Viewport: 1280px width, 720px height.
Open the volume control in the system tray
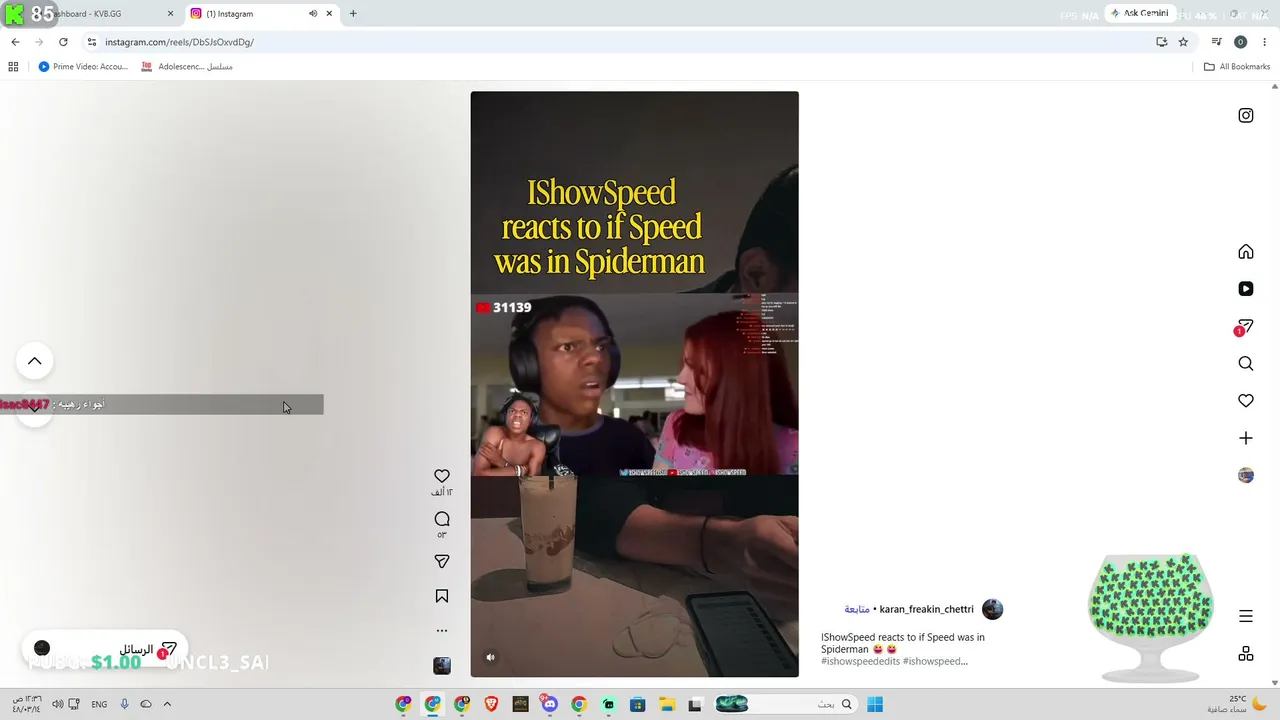57,704
